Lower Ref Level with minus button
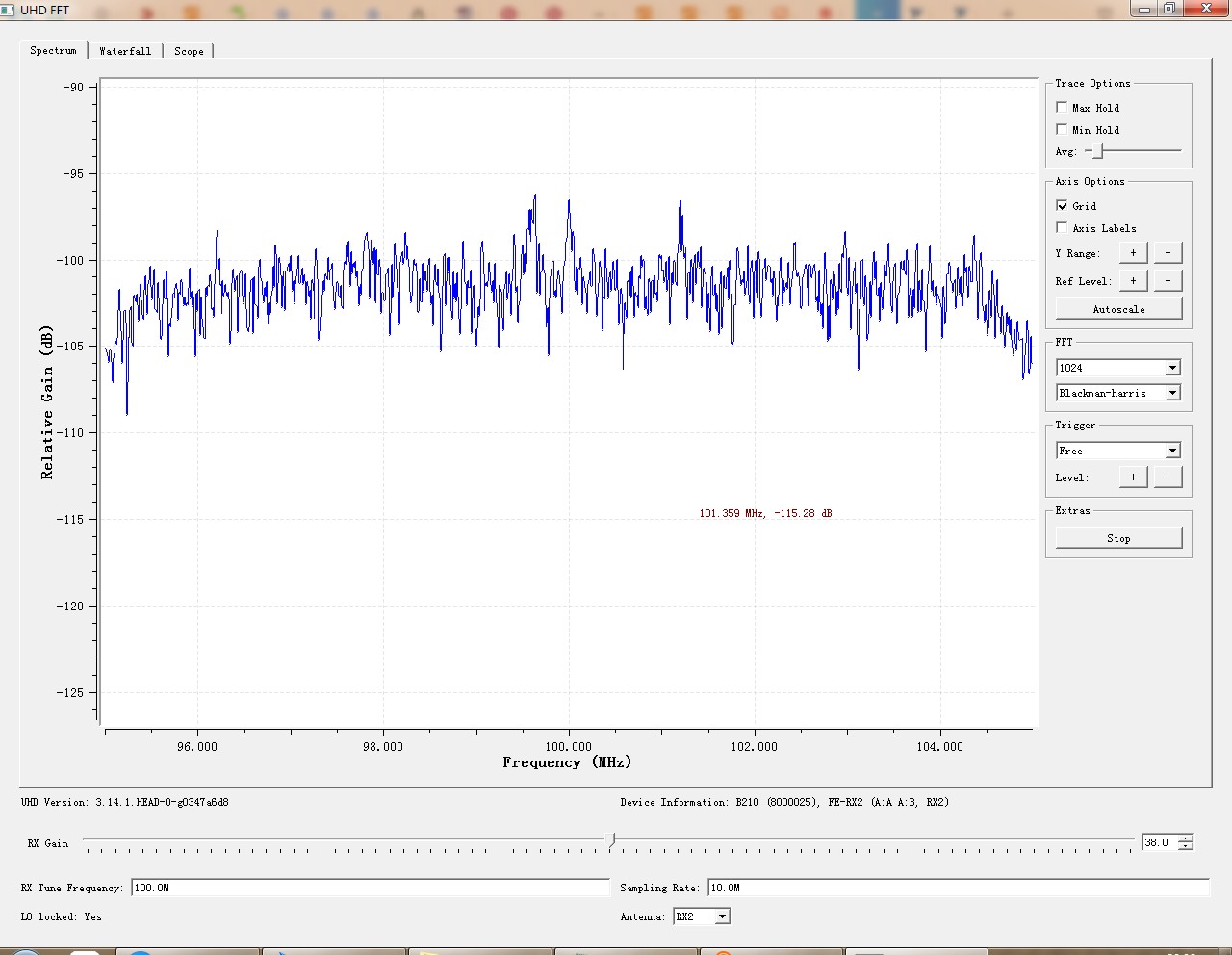The width and height of the screenshot is (1232, 955). (1168, 280)
